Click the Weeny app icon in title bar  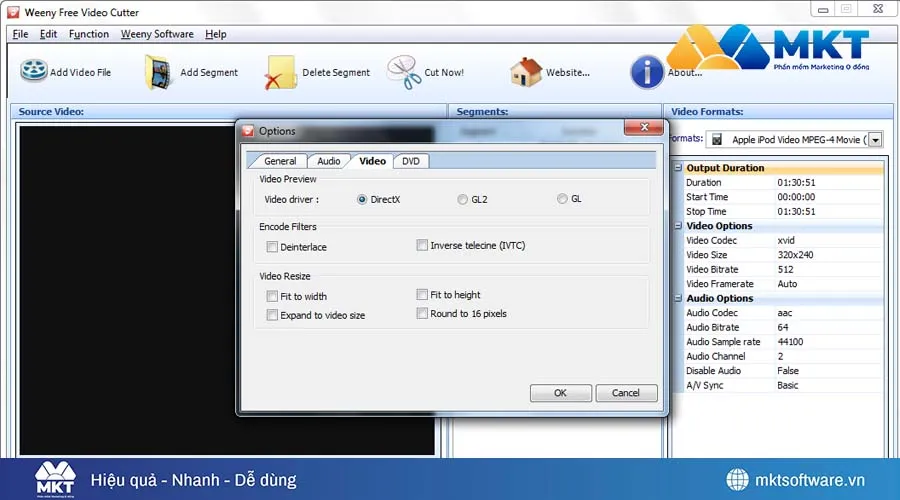point(13,11)
